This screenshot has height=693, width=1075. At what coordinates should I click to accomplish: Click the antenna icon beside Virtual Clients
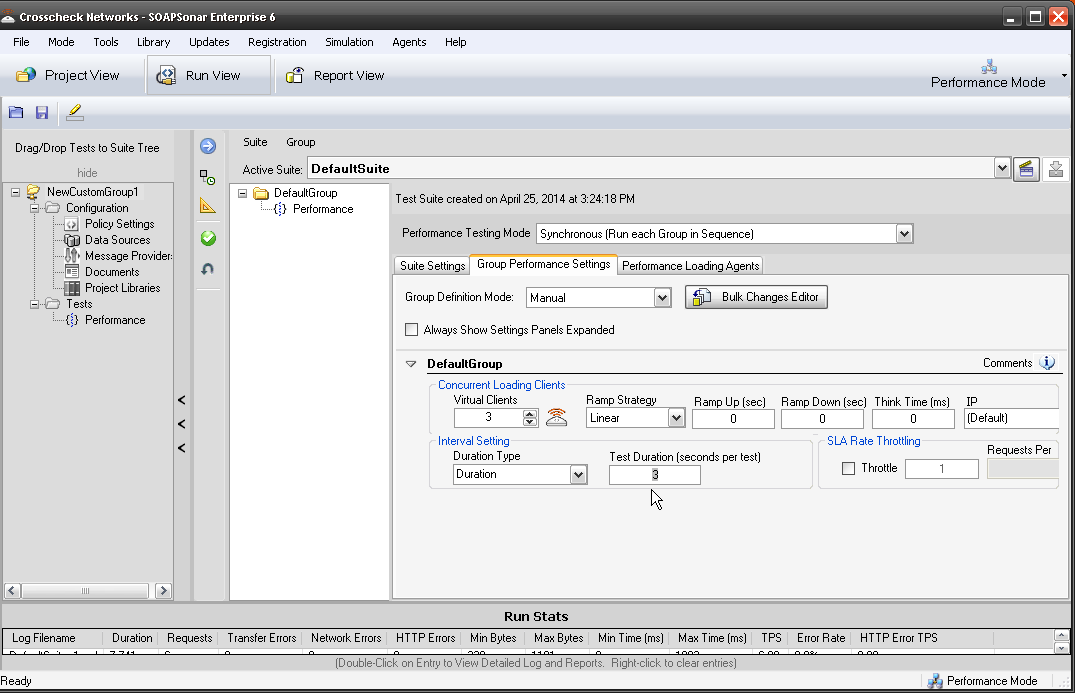click(556, 417)
